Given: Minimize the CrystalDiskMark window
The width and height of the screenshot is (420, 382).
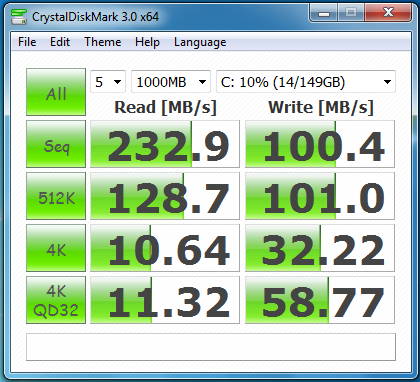Looking at the screenshot, I should pyautogui.click(x=324, y=13).
